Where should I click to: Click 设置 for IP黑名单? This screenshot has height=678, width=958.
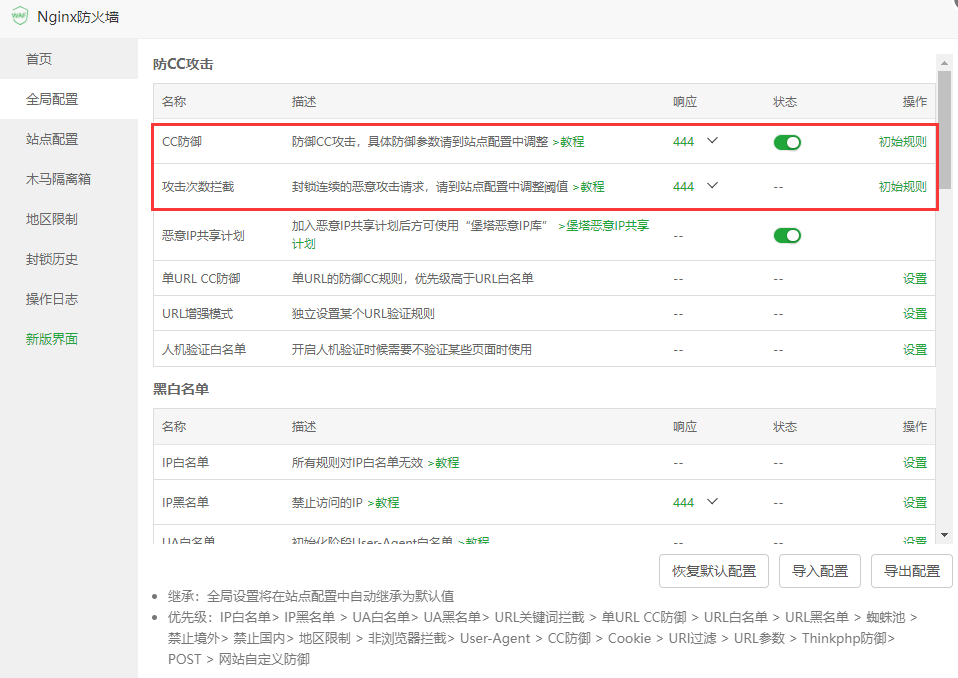pos(915,503)
